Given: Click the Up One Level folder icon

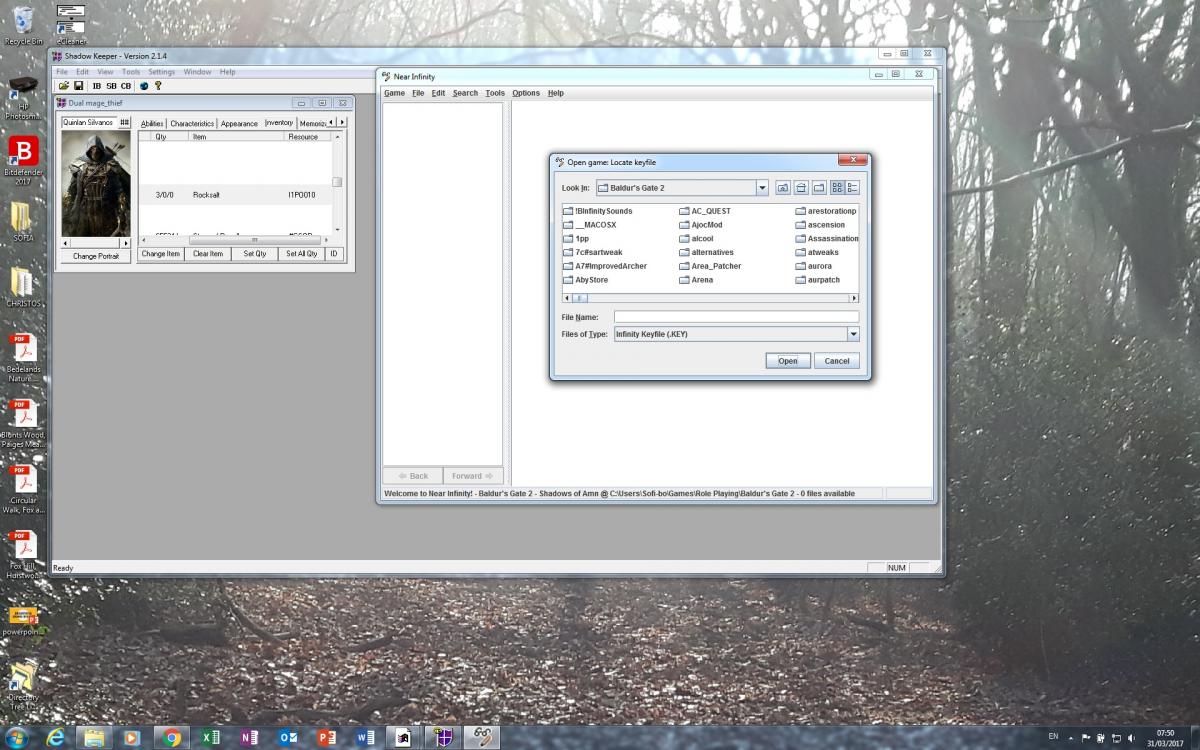Looking at the screenshot, I should click(783, 188).
